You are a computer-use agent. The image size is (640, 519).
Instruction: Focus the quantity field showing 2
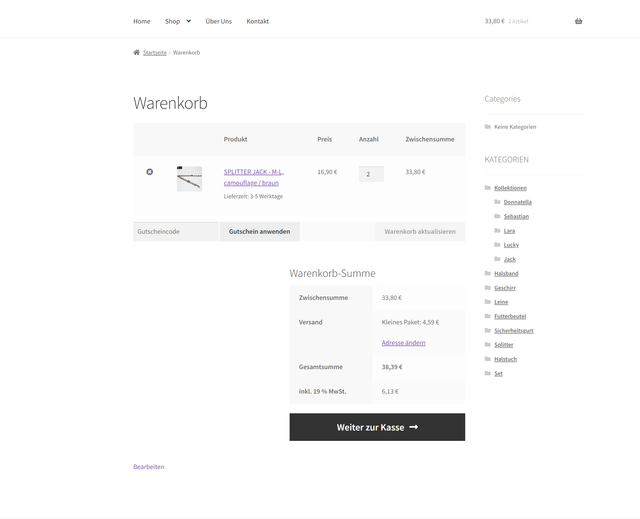[x=371, y=174]
